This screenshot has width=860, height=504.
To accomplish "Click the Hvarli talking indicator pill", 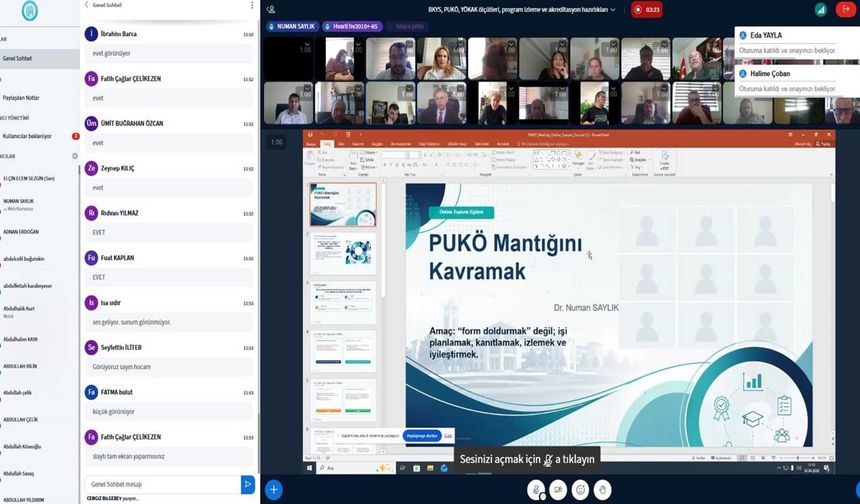I will (352, 26).
